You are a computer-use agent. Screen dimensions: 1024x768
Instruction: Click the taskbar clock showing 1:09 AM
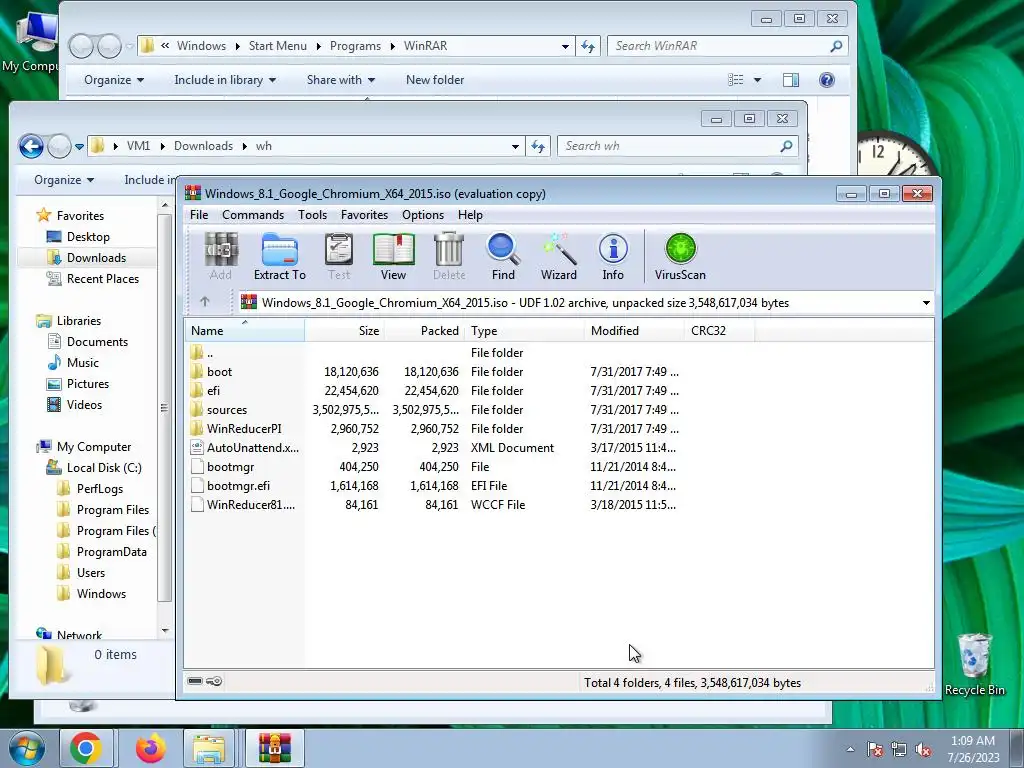pyautogui.click(x=973, y=749)
